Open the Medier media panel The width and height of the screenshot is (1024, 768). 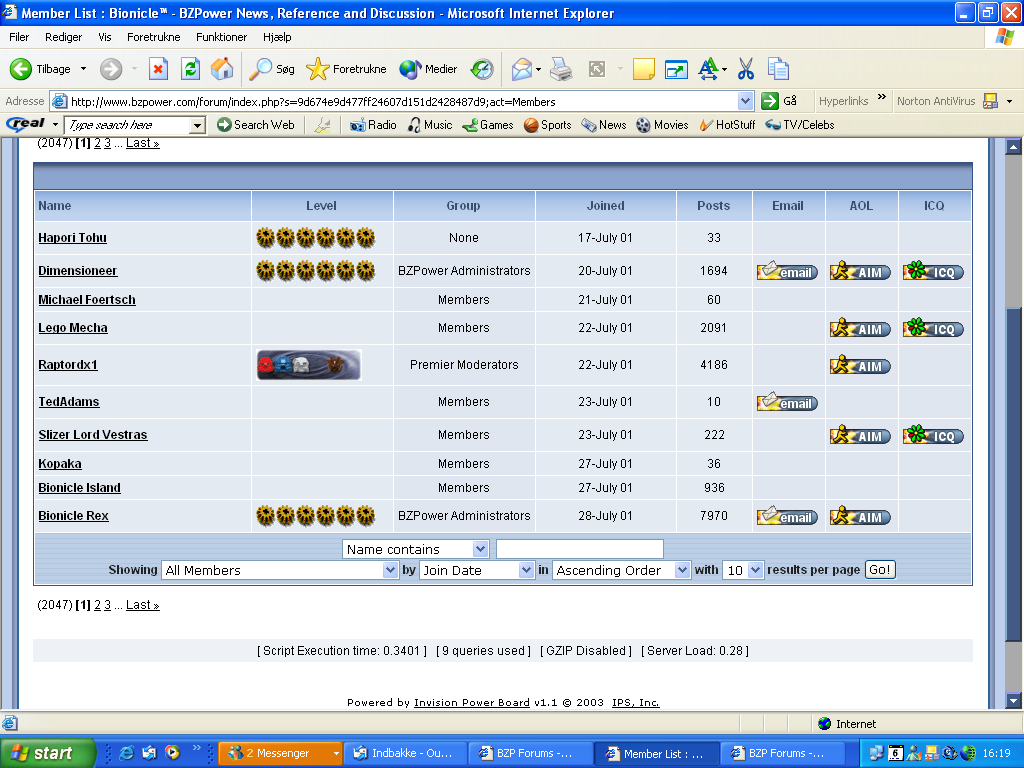point(428,69)
